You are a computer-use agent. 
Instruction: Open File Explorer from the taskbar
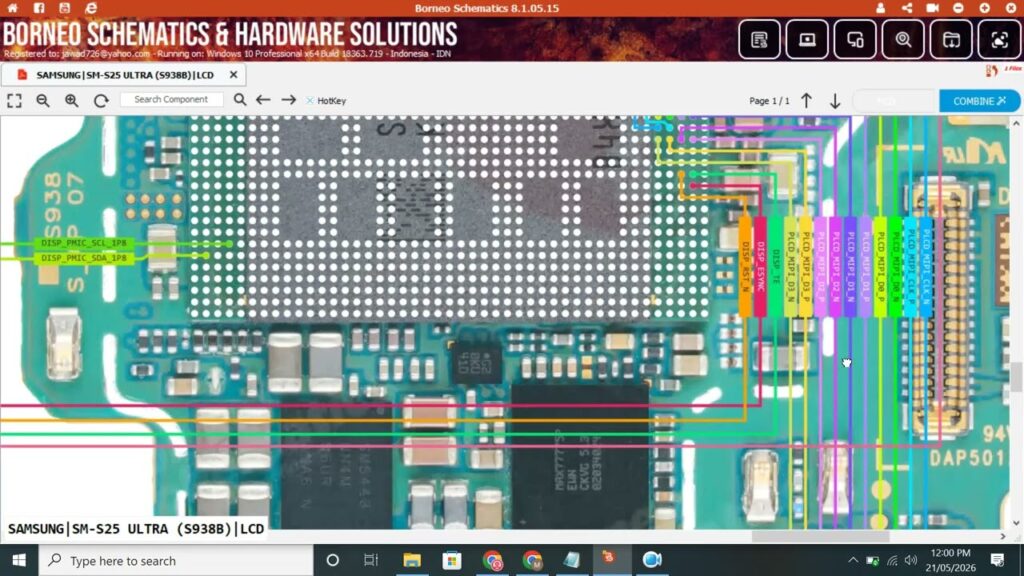[411, 560]
